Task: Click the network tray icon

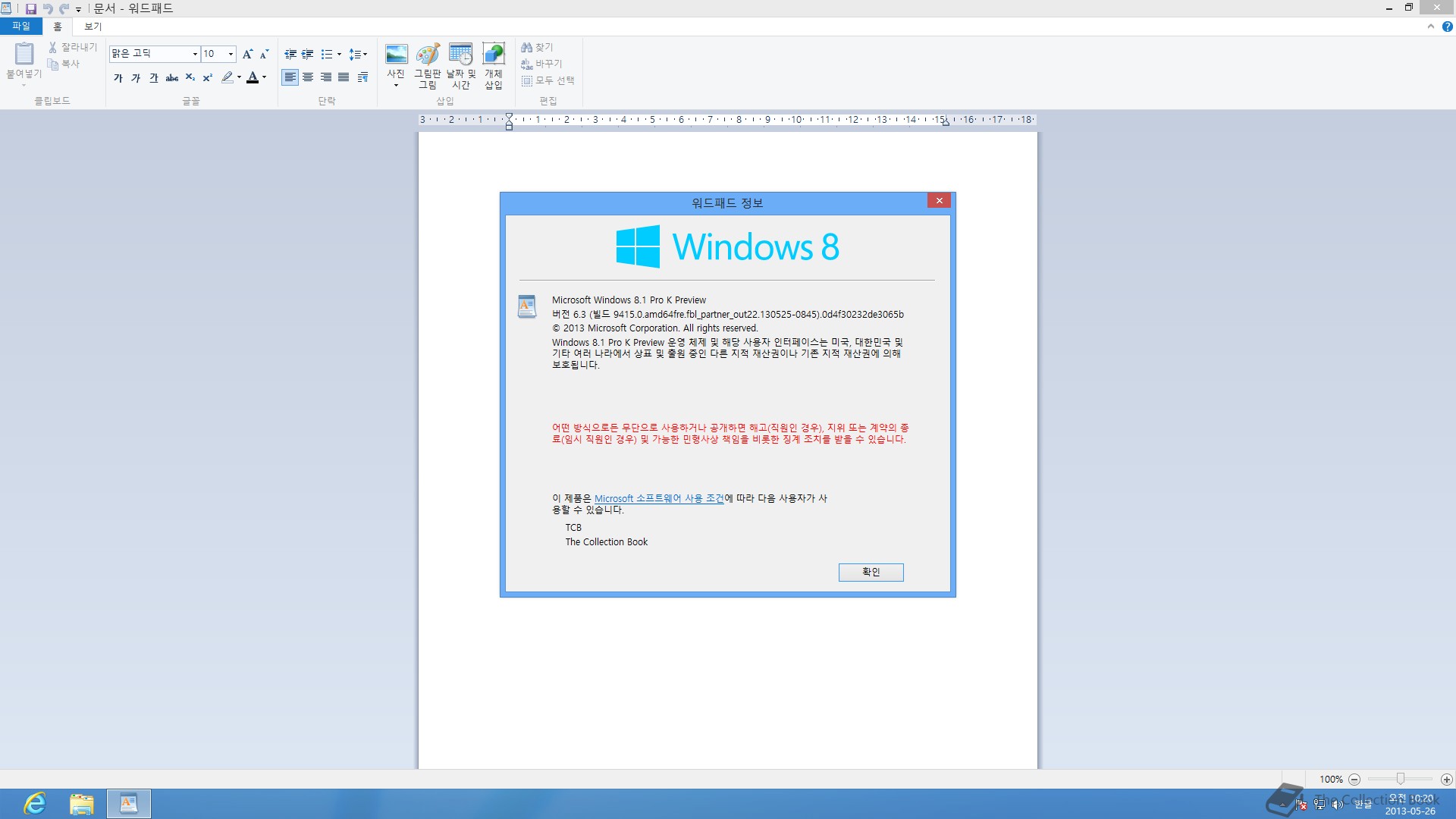Action: pos(1320,804)
